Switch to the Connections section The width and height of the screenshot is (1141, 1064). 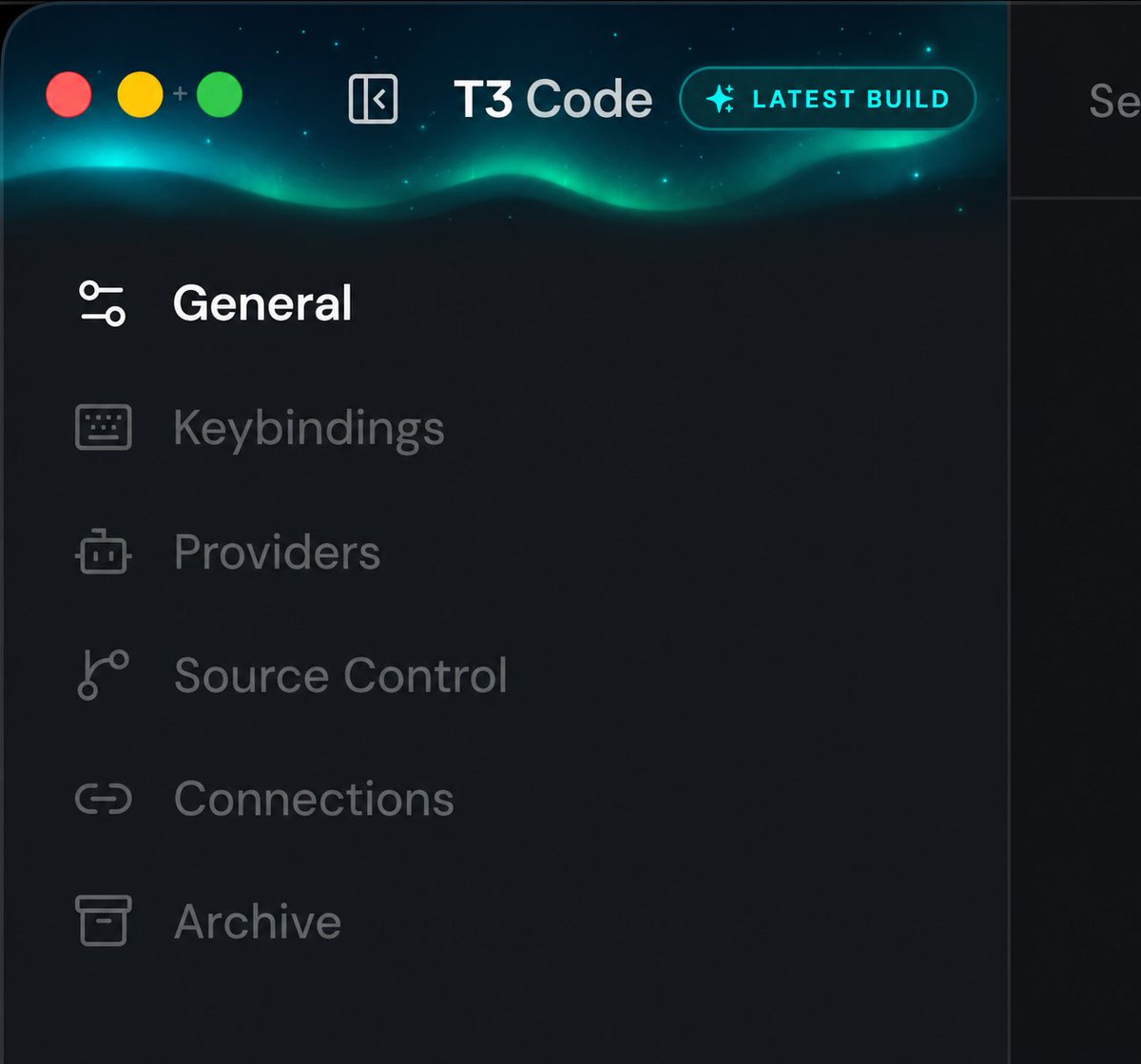[x=314, y=799]
